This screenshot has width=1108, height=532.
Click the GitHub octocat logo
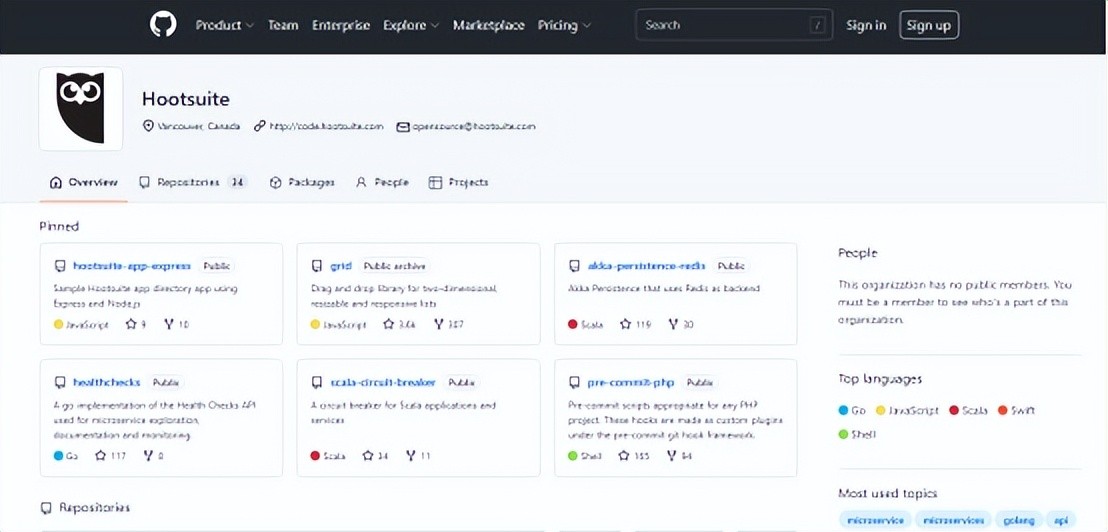click(x=163, y=25)
